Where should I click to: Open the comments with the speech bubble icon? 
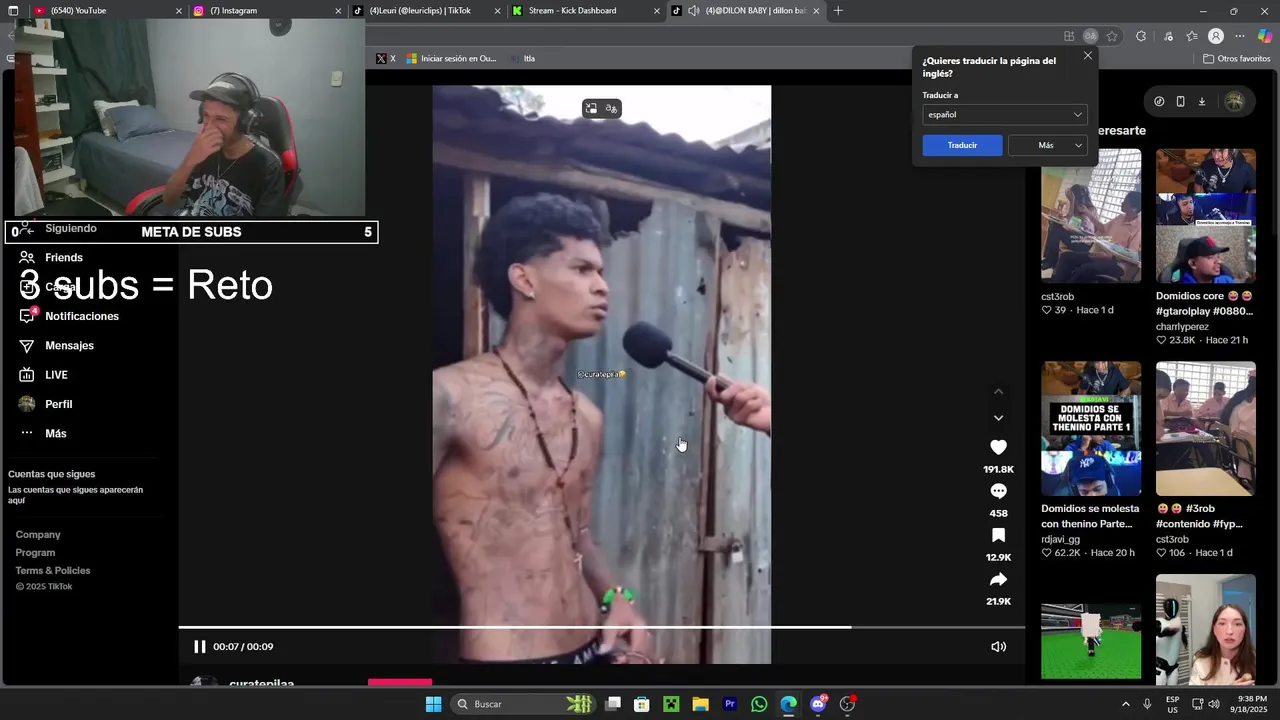pos(998,491)
